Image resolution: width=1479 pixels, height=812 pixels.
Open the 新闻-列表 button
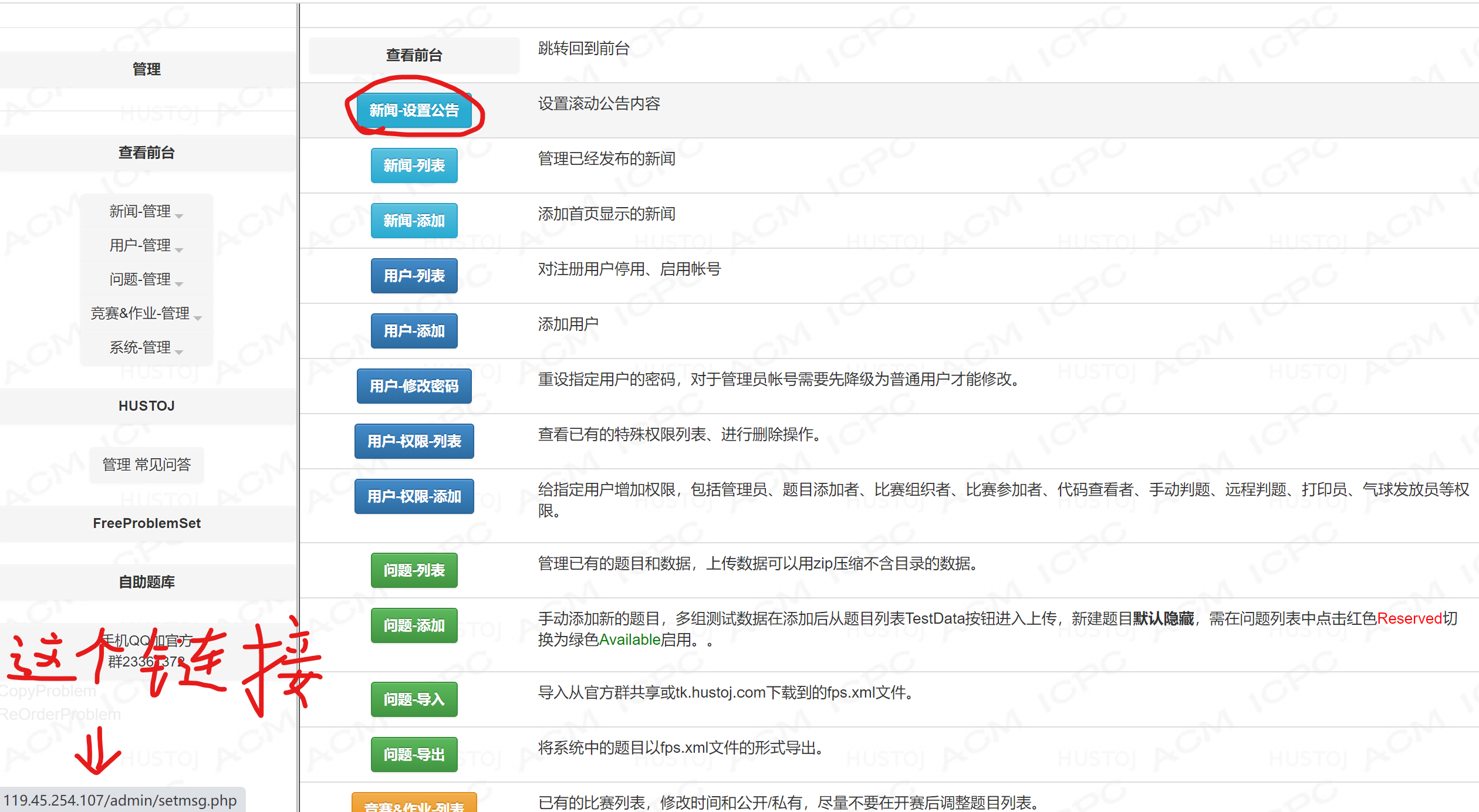(x=414, y=165)
